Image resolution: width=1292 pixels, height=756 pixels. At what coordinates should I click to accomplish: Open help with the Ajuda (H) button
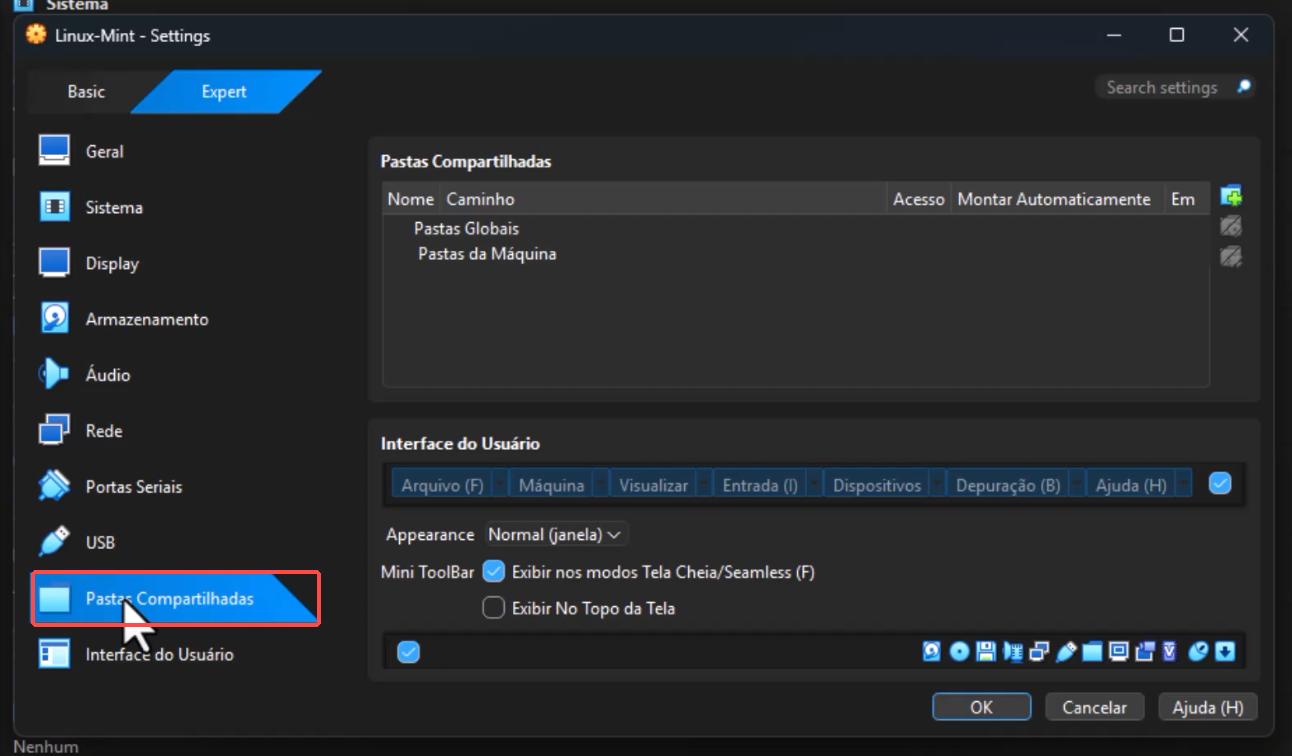pos(1208,707)
